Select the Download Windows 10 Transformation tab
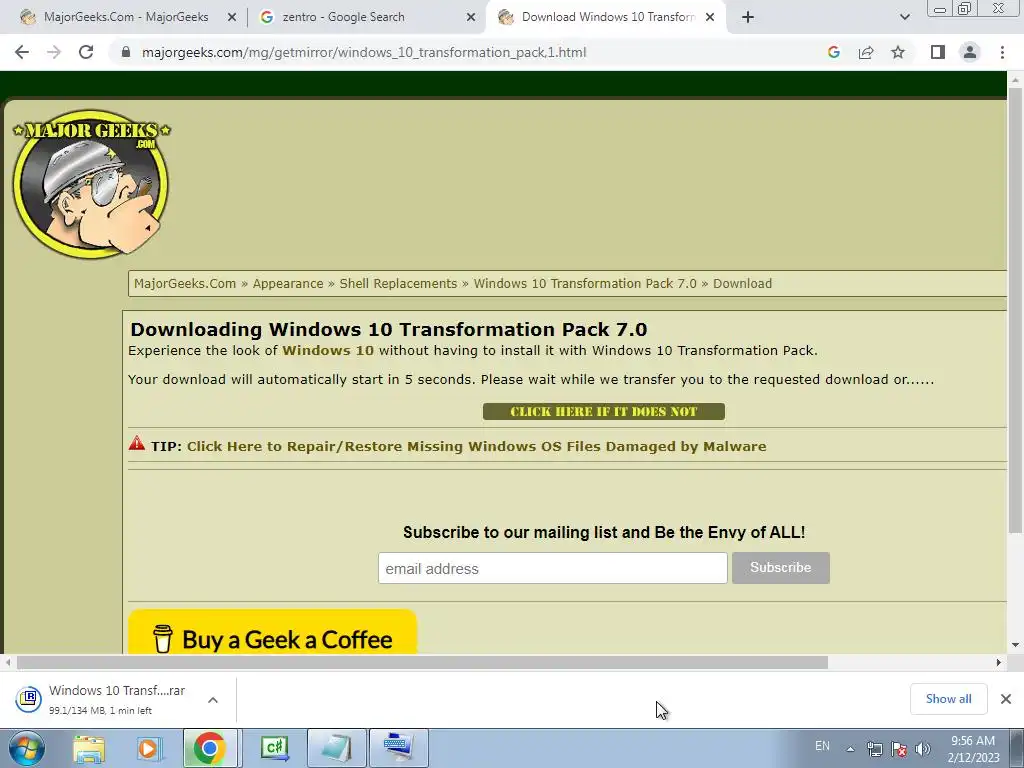 [607, 18]
